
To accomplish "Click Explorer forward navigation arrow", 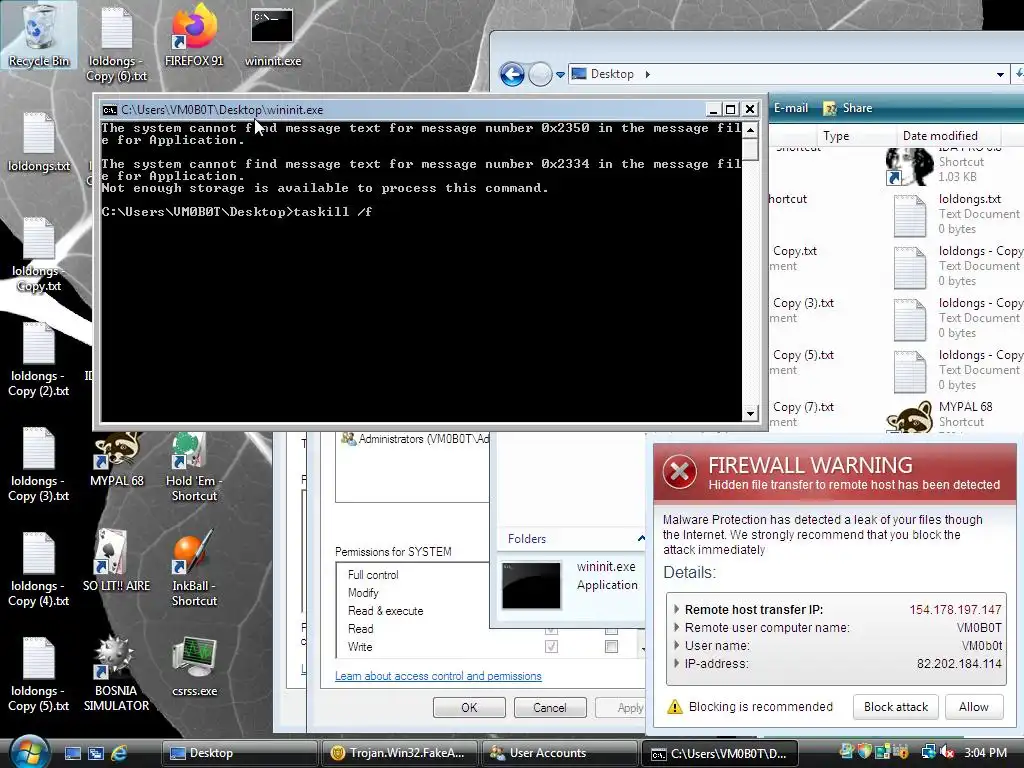I will (x=540, y=74).
